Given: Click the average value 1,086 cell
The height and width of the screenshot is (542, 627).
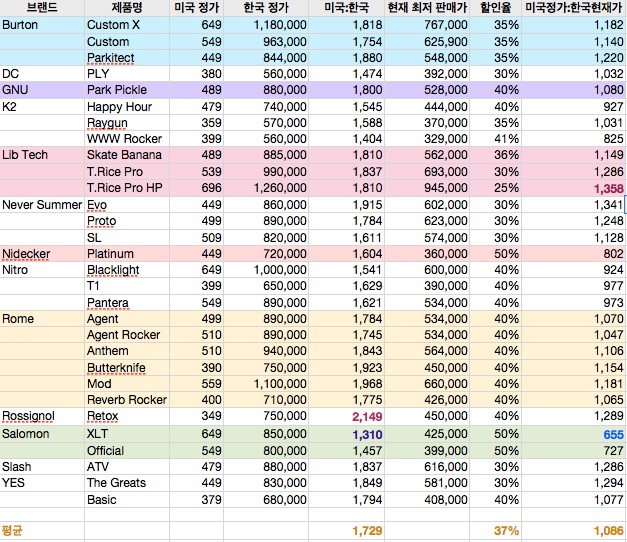Looking at the screenshot, I should click(x=574, y=531).
